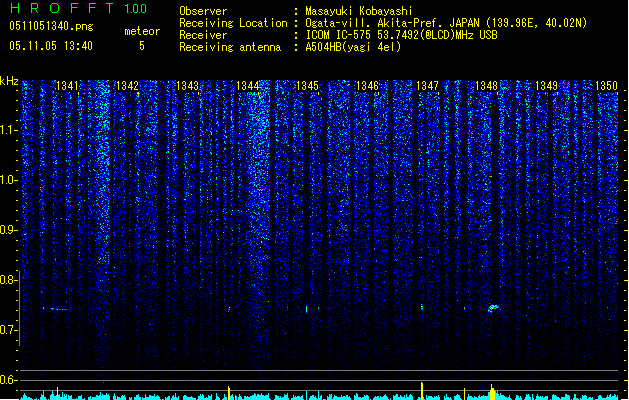Click the 0.8 frequency axis label
Screen dimensions: 629x400
[8, 280]
